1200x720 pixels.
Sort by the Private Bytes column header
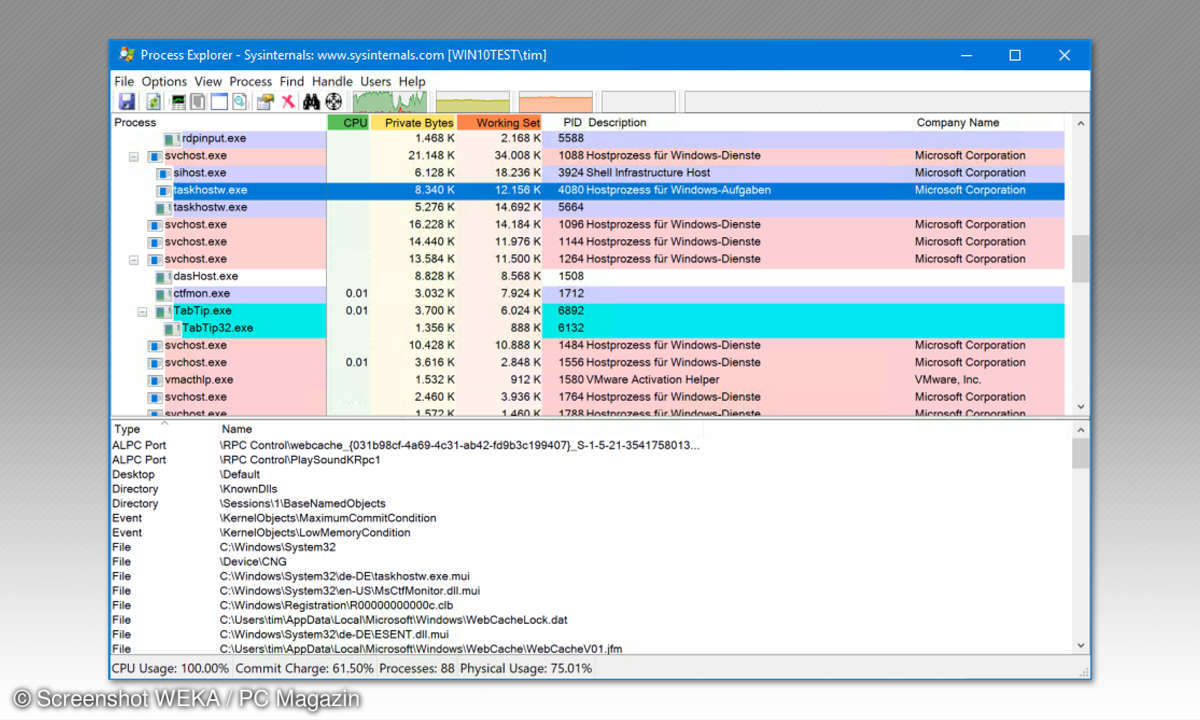pyautogui.click(x=414, y=122)
